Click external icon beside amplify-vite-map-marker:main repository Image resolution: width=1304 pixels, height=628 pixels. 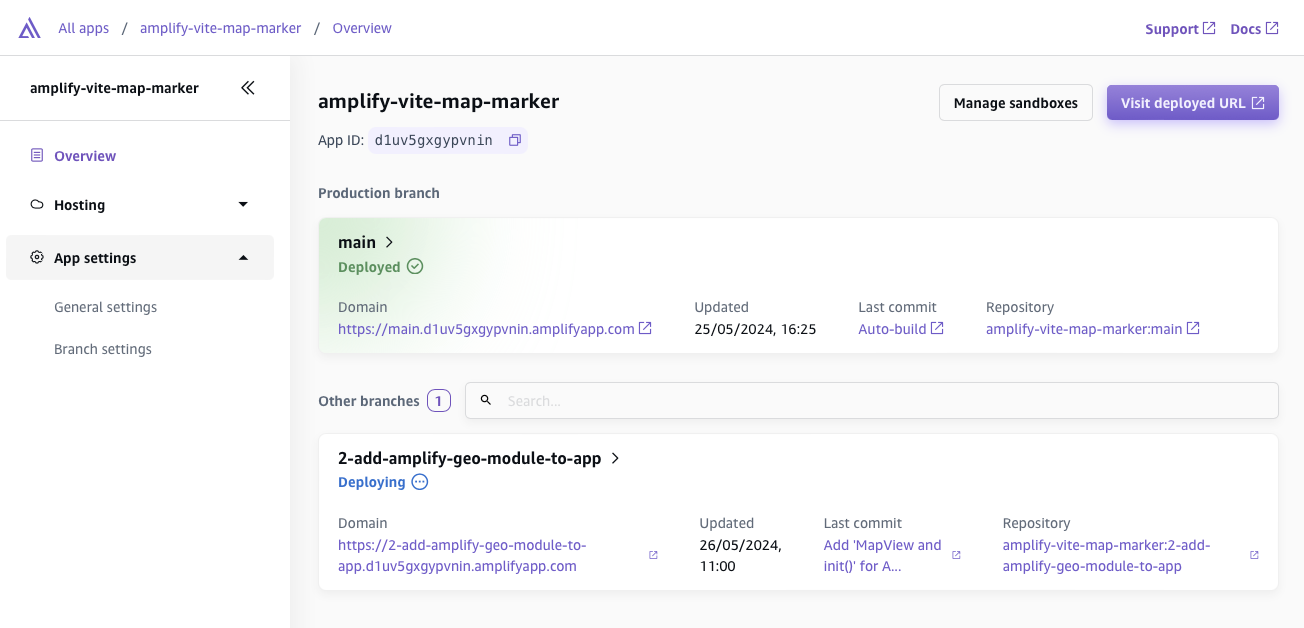pos(1193,328)
